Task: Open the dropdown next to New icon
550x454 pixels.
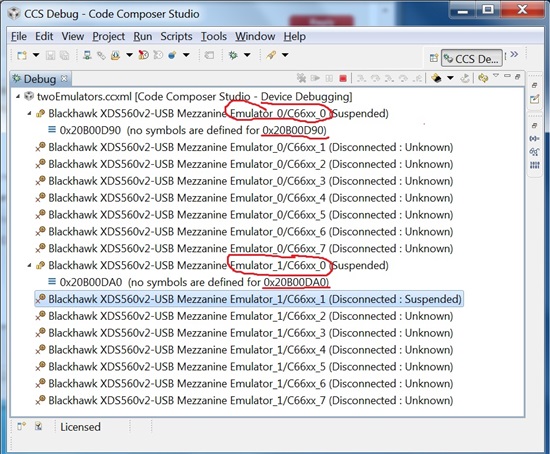Action: [36, 55]
